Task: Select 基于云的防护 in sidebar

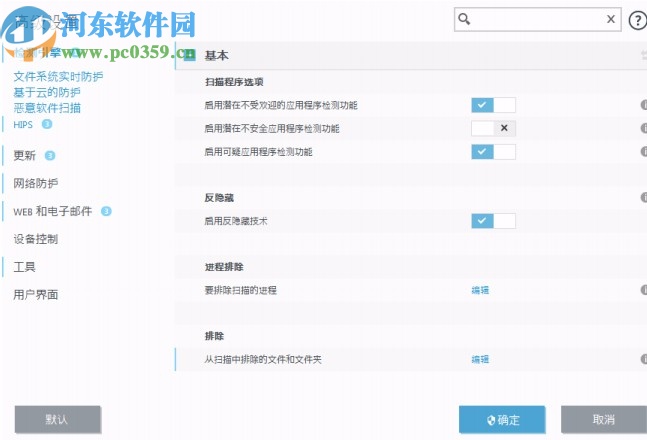Action: (x=47, y=92)
